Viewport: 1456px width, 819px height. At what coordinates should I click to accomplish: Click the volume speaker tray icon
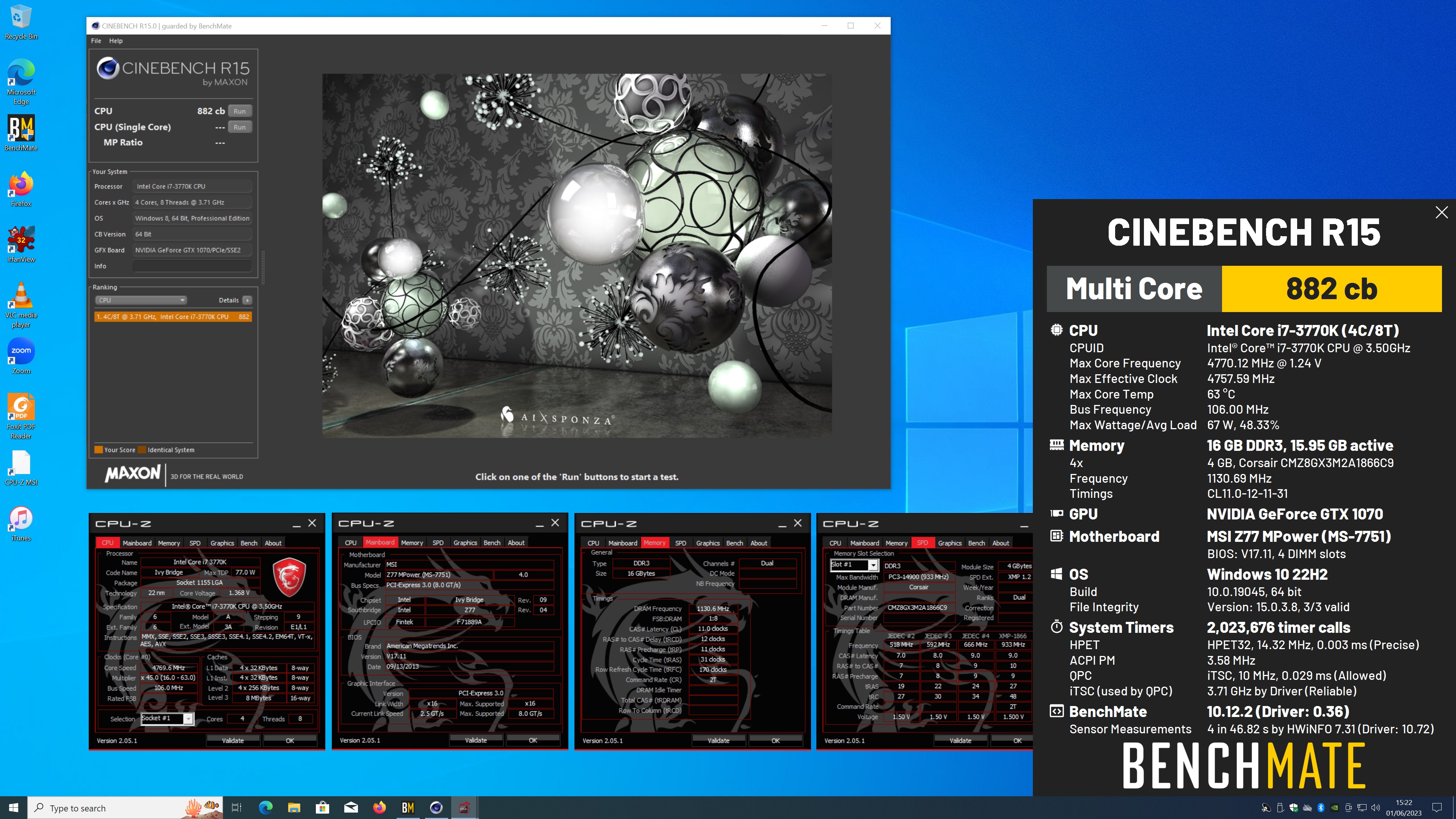click(x=1376, y=808)
